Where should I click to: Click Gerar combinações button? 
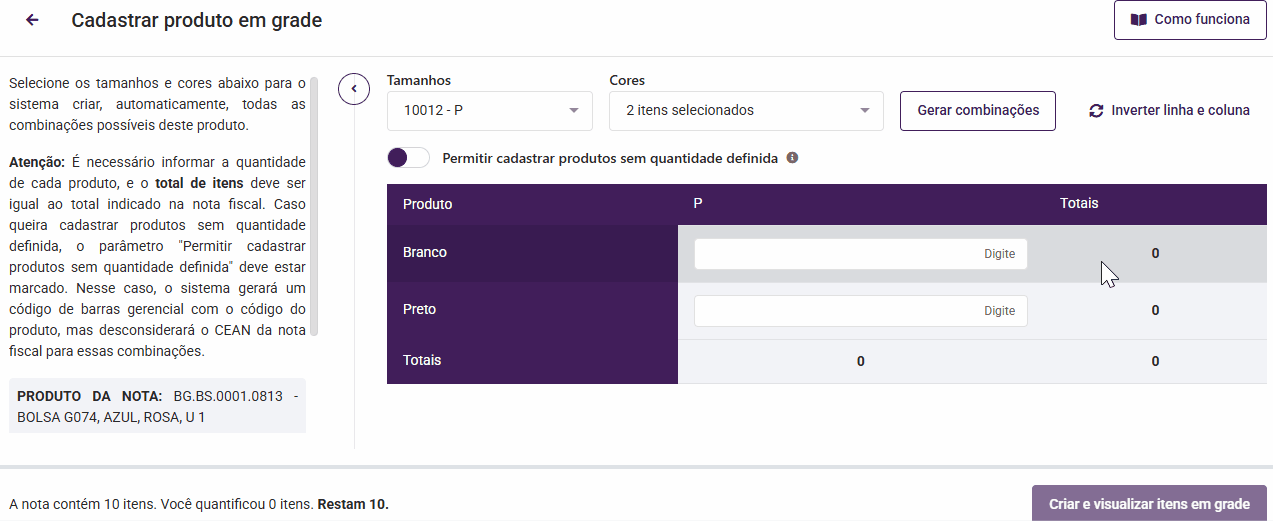coord(978,110)
